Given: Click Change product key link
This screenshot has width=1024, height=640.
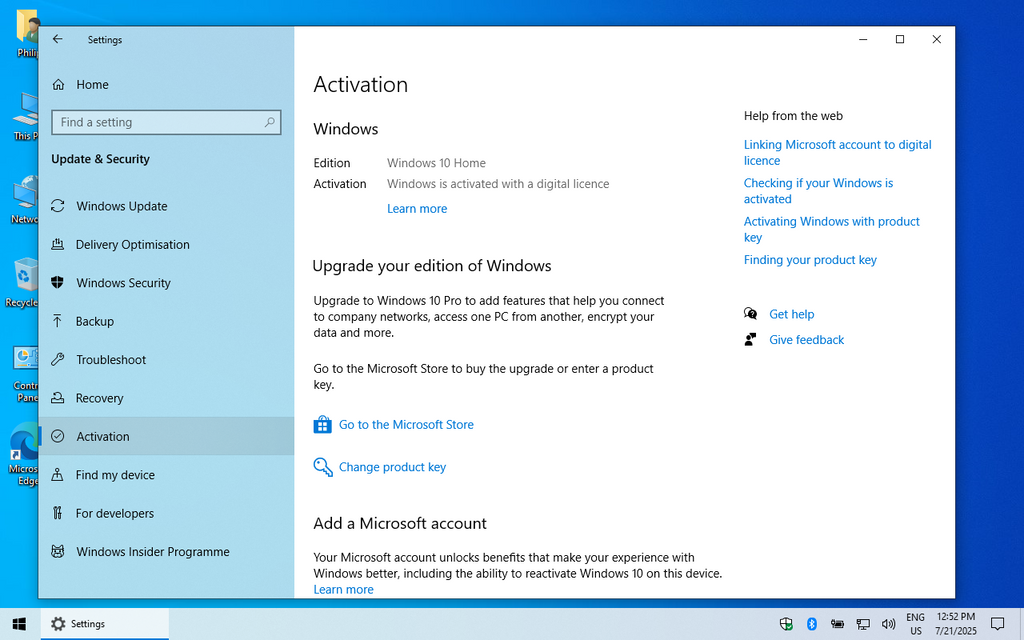Looking at the screenshot, I should pyautogui.click(x=392, y=467).
